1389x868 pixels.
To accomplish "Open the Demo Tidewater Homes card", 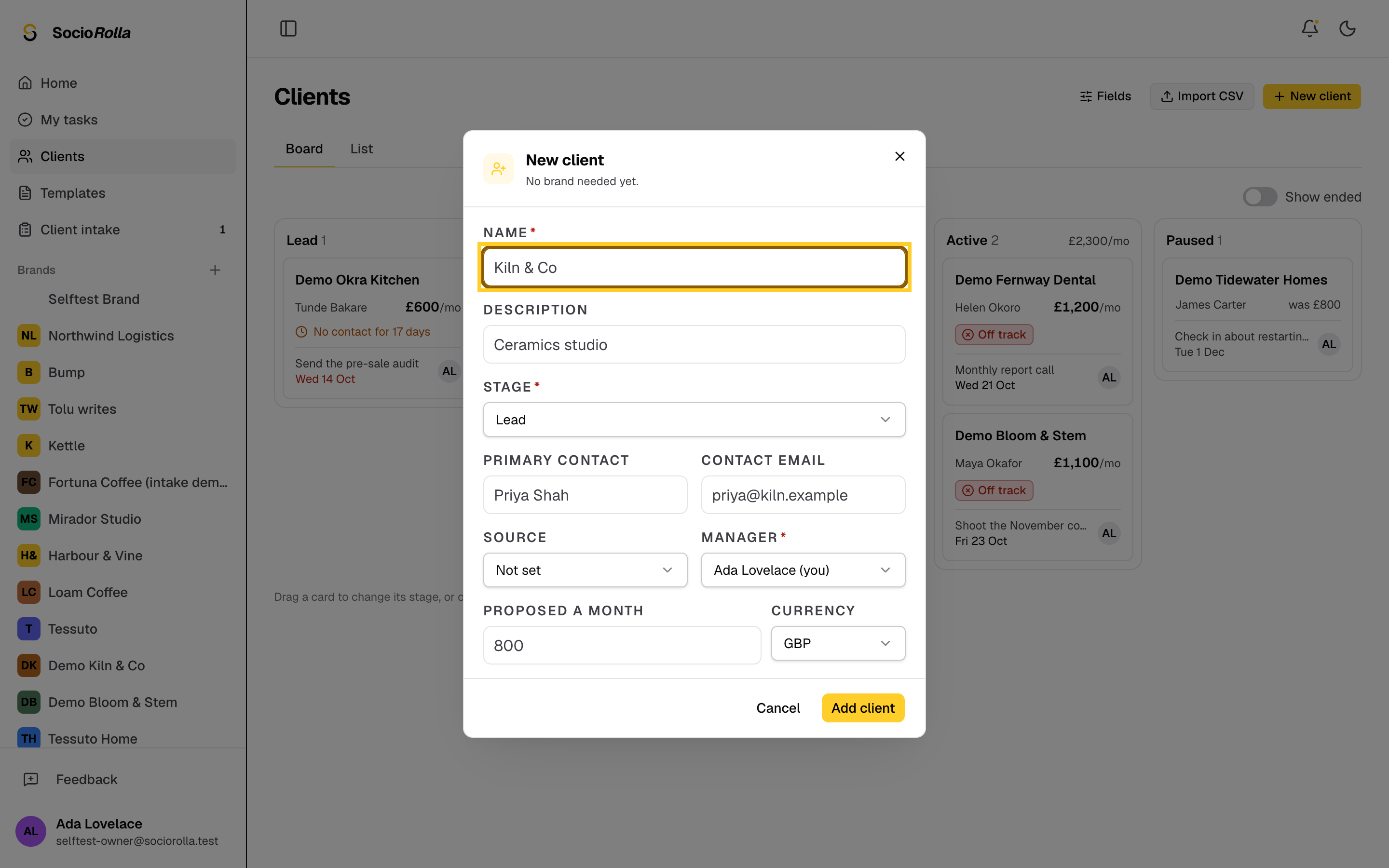I will [x=1257, y=314].
